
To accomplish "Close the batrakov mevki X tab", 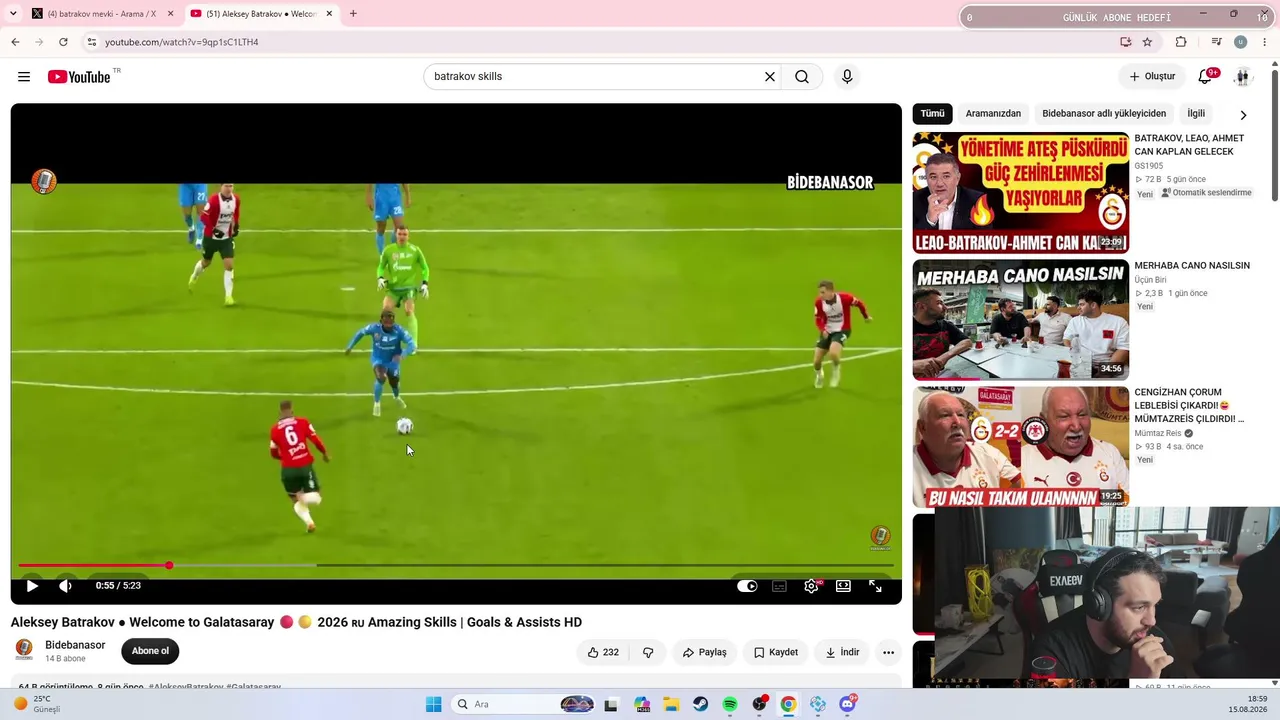I will 171,14.
